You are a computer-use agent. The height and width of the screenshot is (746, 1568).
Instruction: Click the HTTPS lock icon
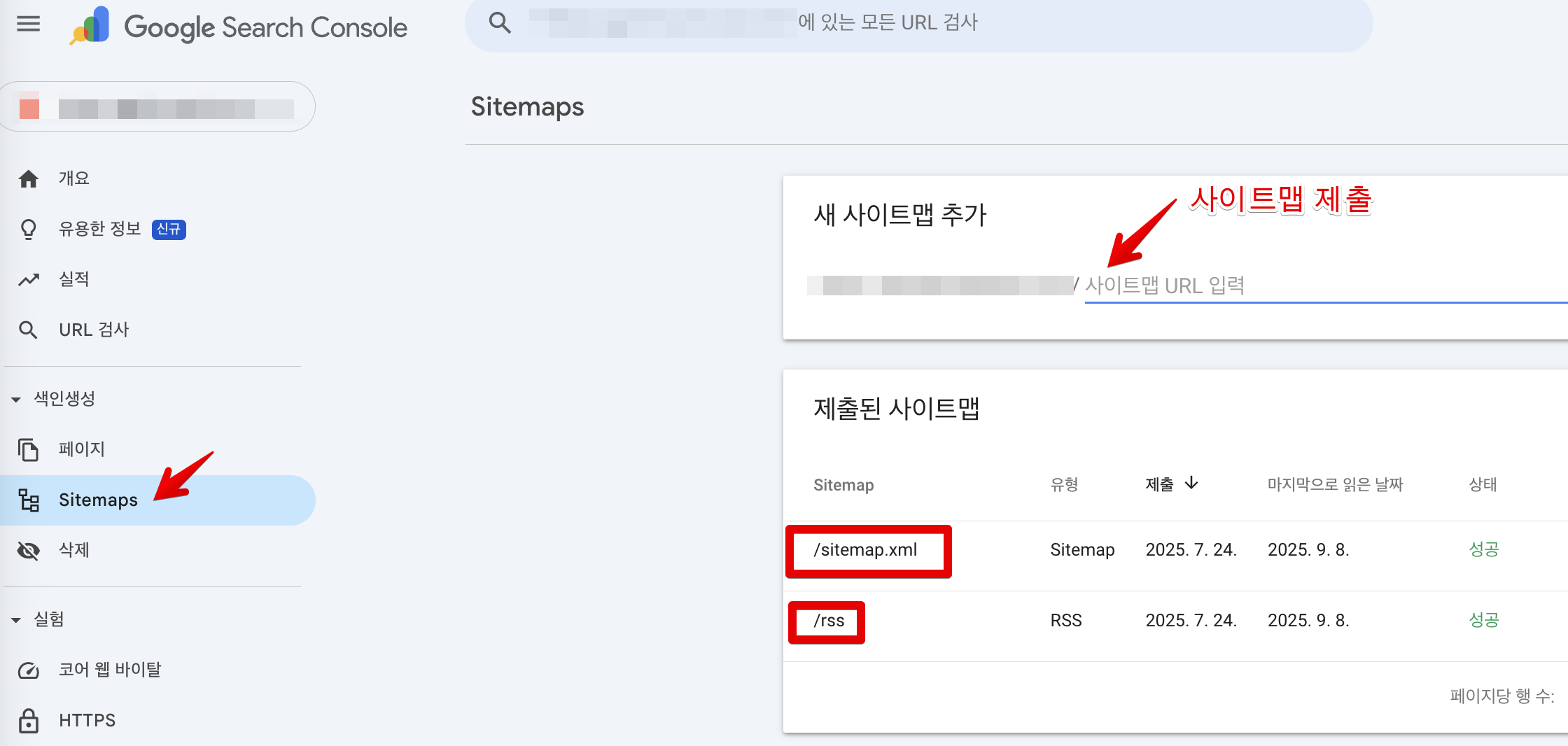point(29,719)
